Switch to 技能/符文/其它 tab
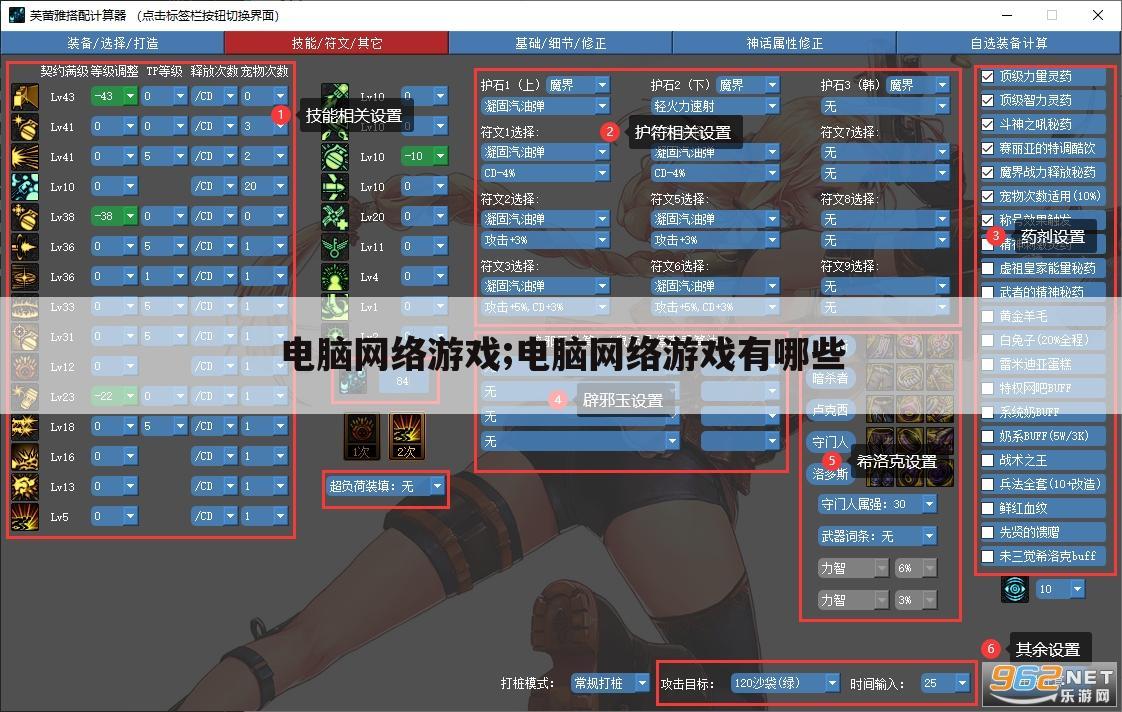The width and height of the screenshot is (1122, 712). [337, 43]
